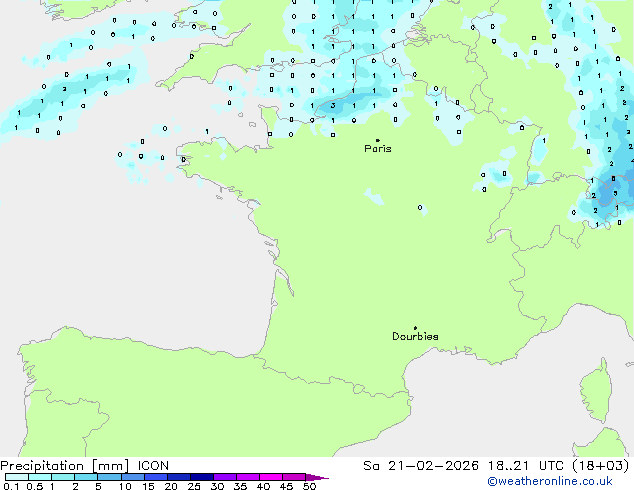Click the 'Precipitation [mm]' title text

point(65,466)
